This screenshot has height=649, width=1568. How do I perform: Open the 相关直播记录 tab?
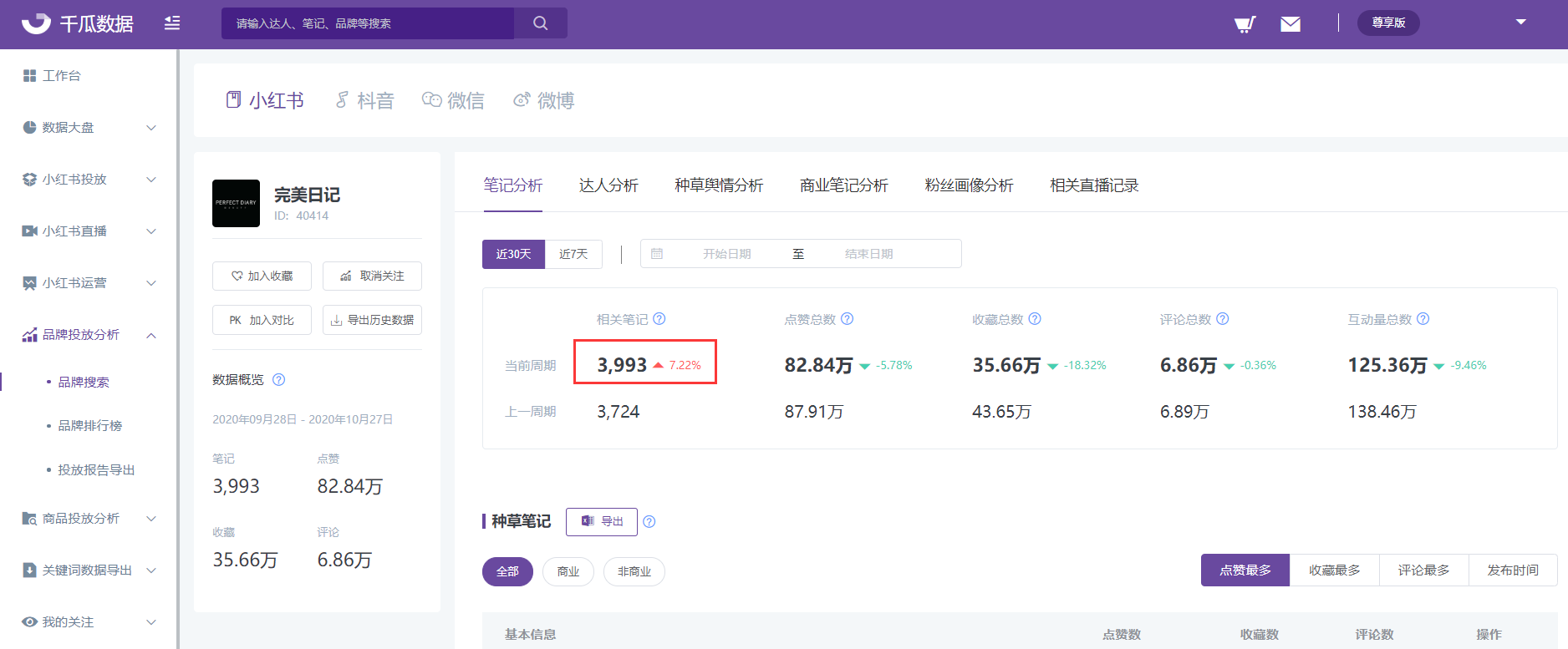(1095, 185)
